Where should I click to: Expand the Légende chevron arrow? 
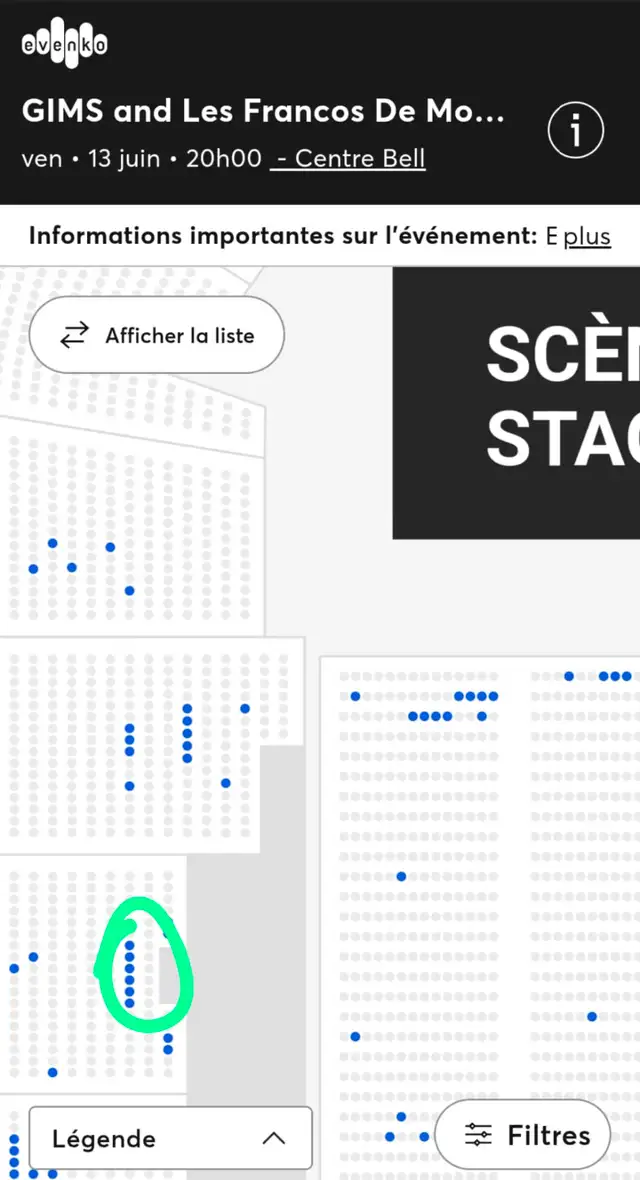(274, 1139)
